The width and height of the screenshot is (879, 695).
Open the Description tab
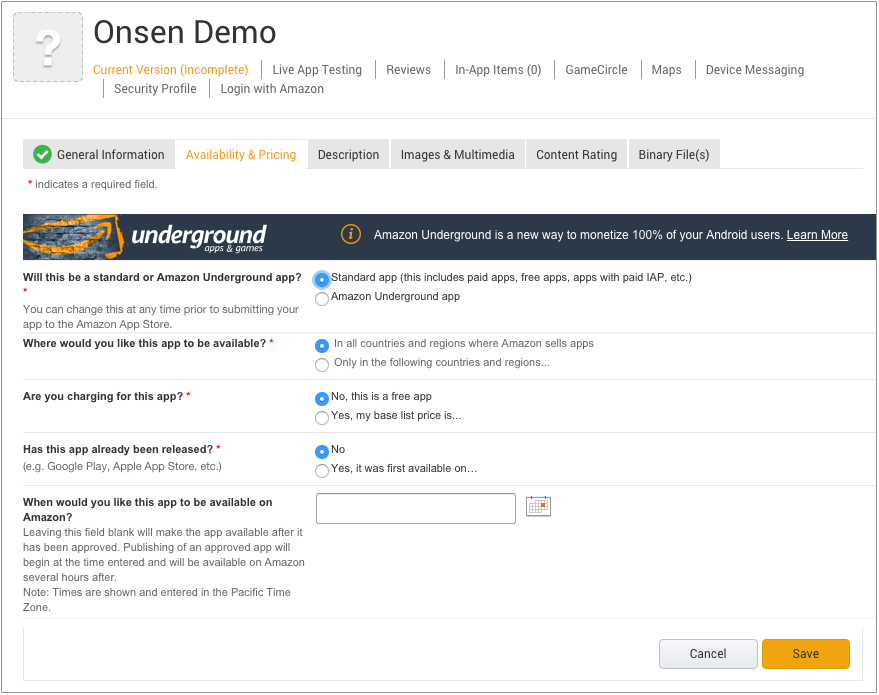pyautogui.click(x=348, y=154)
